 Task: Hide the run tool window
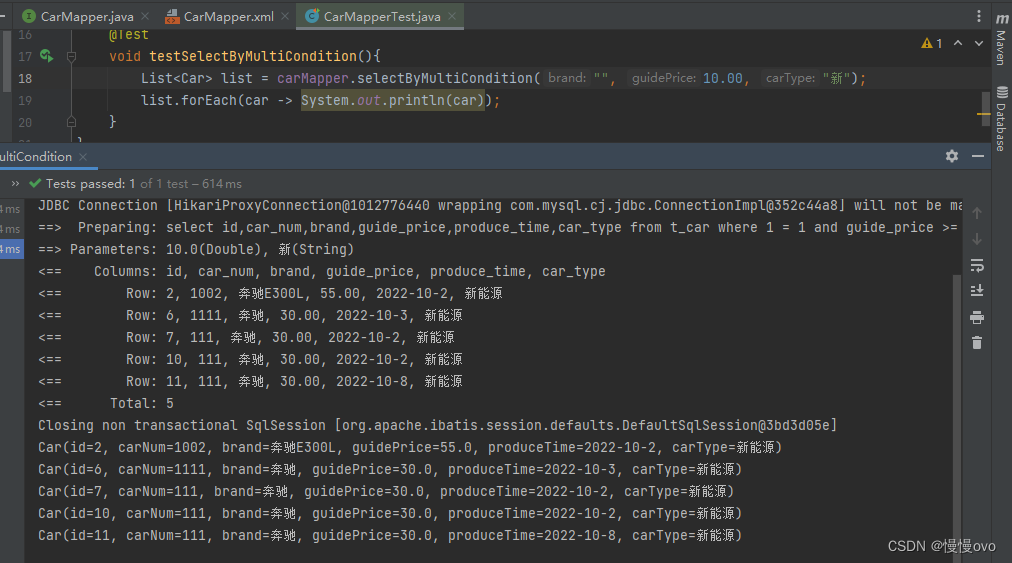(978, 156)
